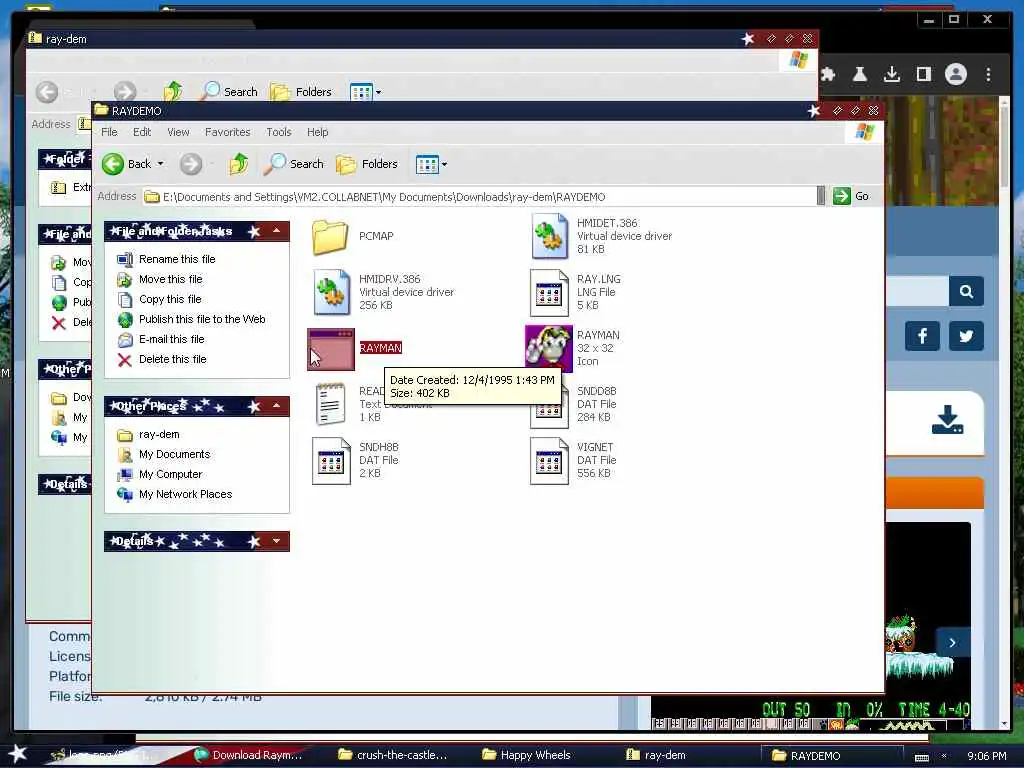Click the browser Extensions puzzle icon
The image size is (1024, 768).
click(828, 74)
